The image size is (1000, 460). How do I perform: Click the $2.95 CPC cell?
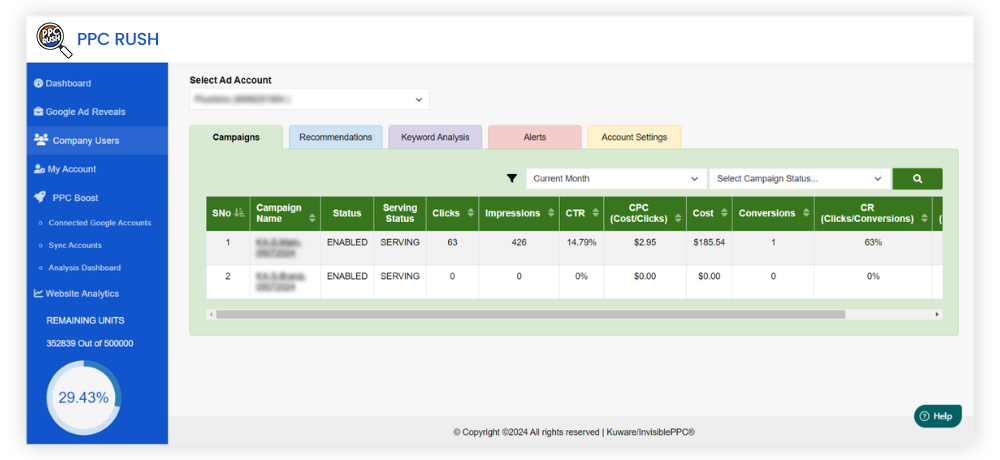(645, 243)
